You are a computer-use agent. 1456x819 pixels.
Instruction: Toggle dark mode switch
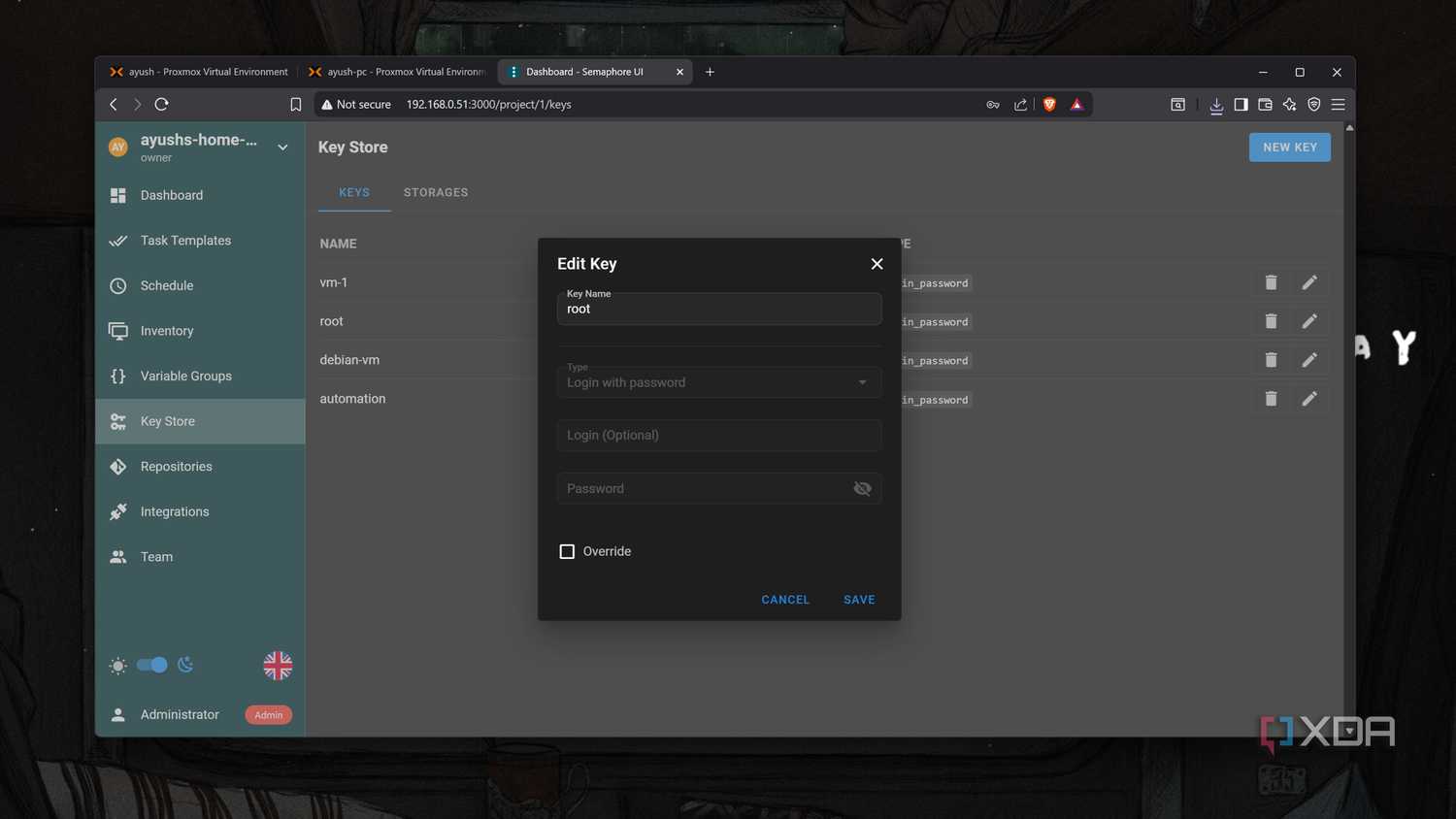[152, 665]
